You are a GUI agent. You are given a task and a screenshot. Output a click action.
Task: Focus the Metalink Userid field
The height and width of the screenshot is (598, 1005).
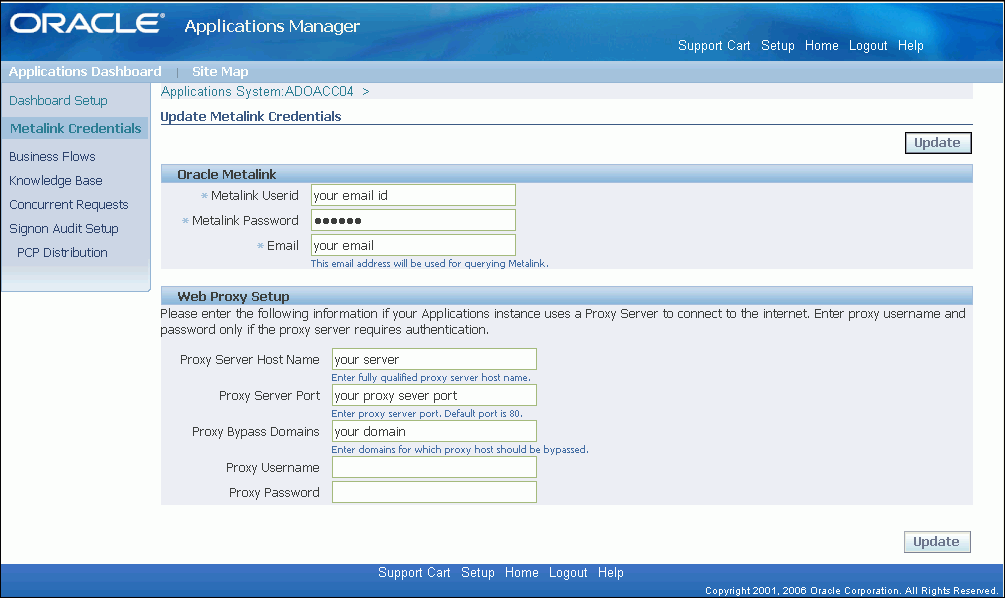[413, 195]
